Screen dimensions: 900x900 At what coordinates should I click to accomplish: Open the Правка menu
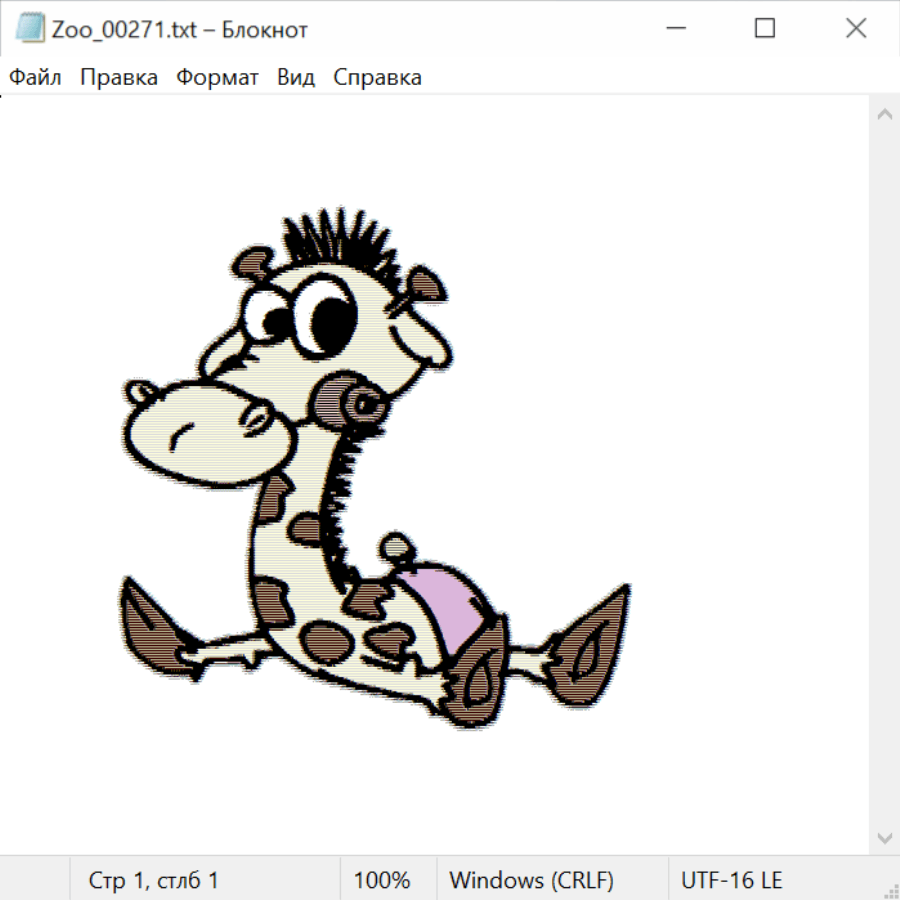tap(119, 78)
